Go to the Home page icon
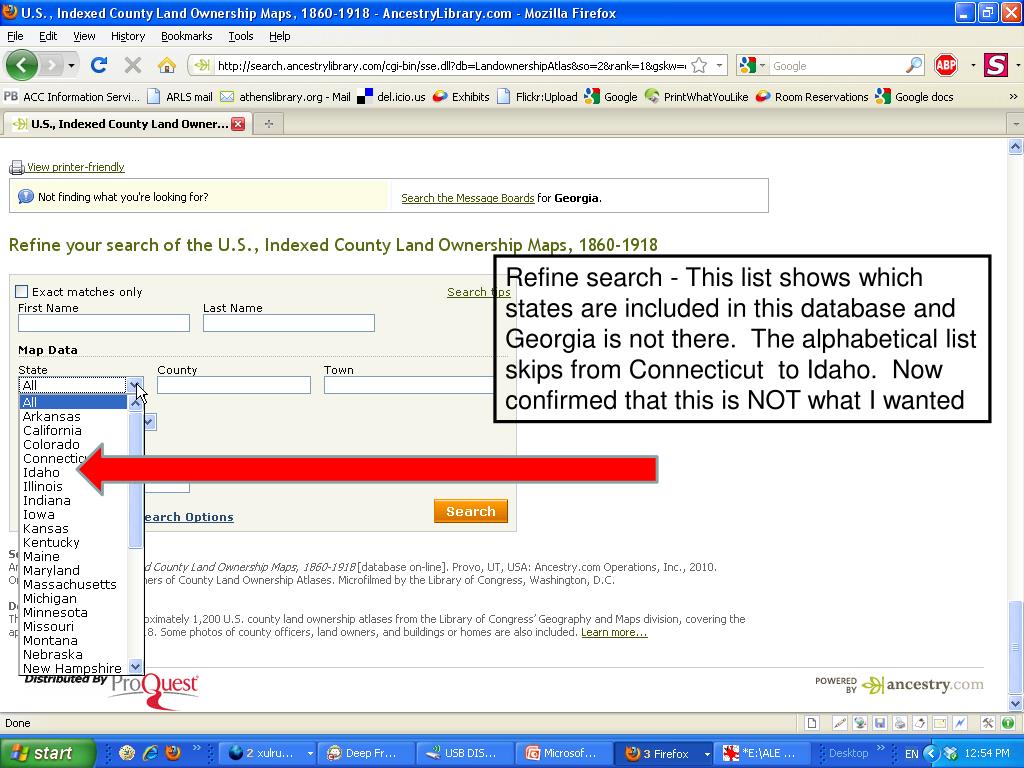This screenshot has height=768, width=1024. click(x=167, y=65)
